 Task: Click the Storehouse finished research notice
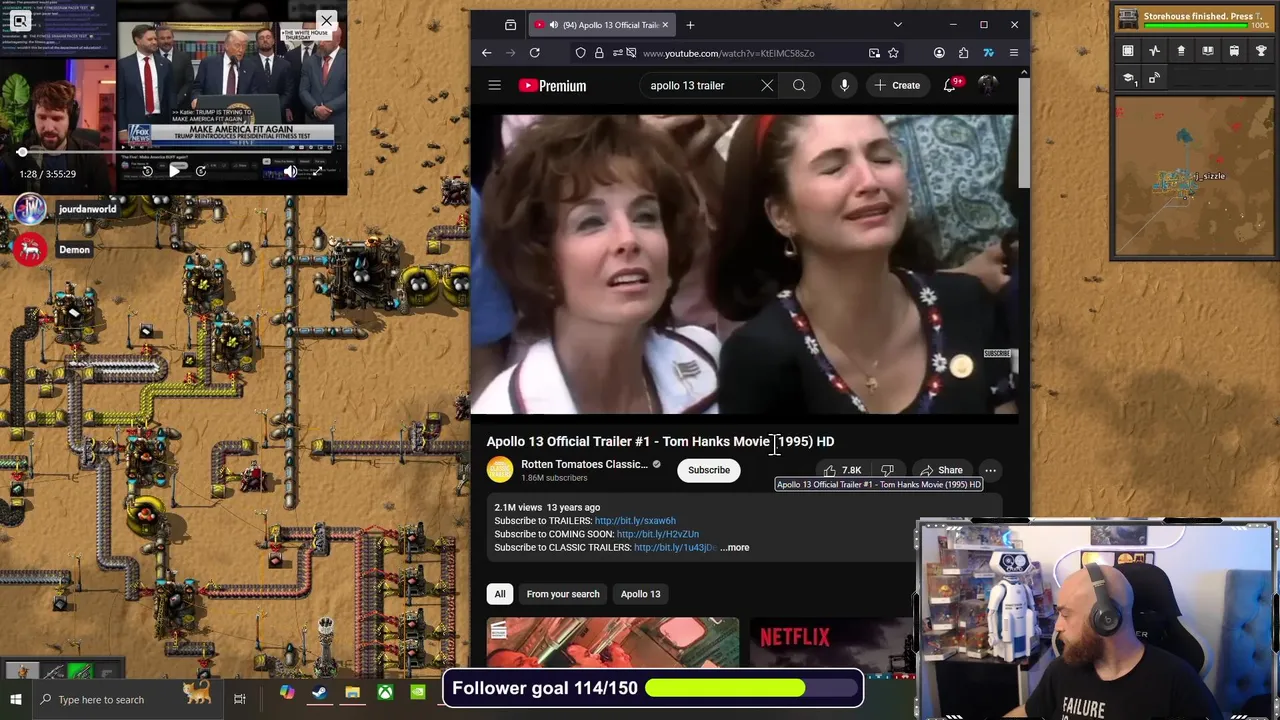pos(1194,17)
